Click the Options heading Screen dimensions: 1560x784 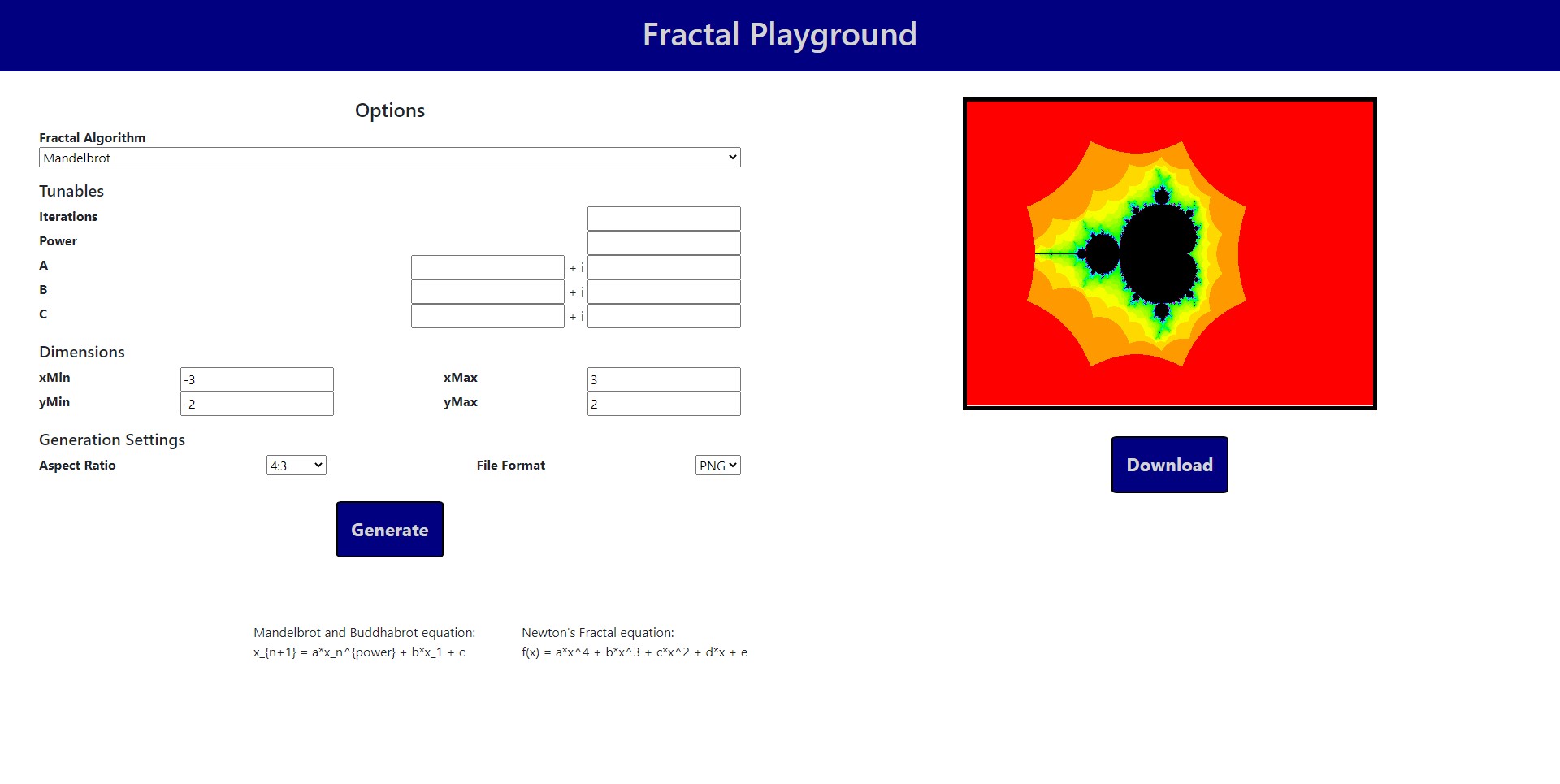pyautogui.click(x=390, y=110)
